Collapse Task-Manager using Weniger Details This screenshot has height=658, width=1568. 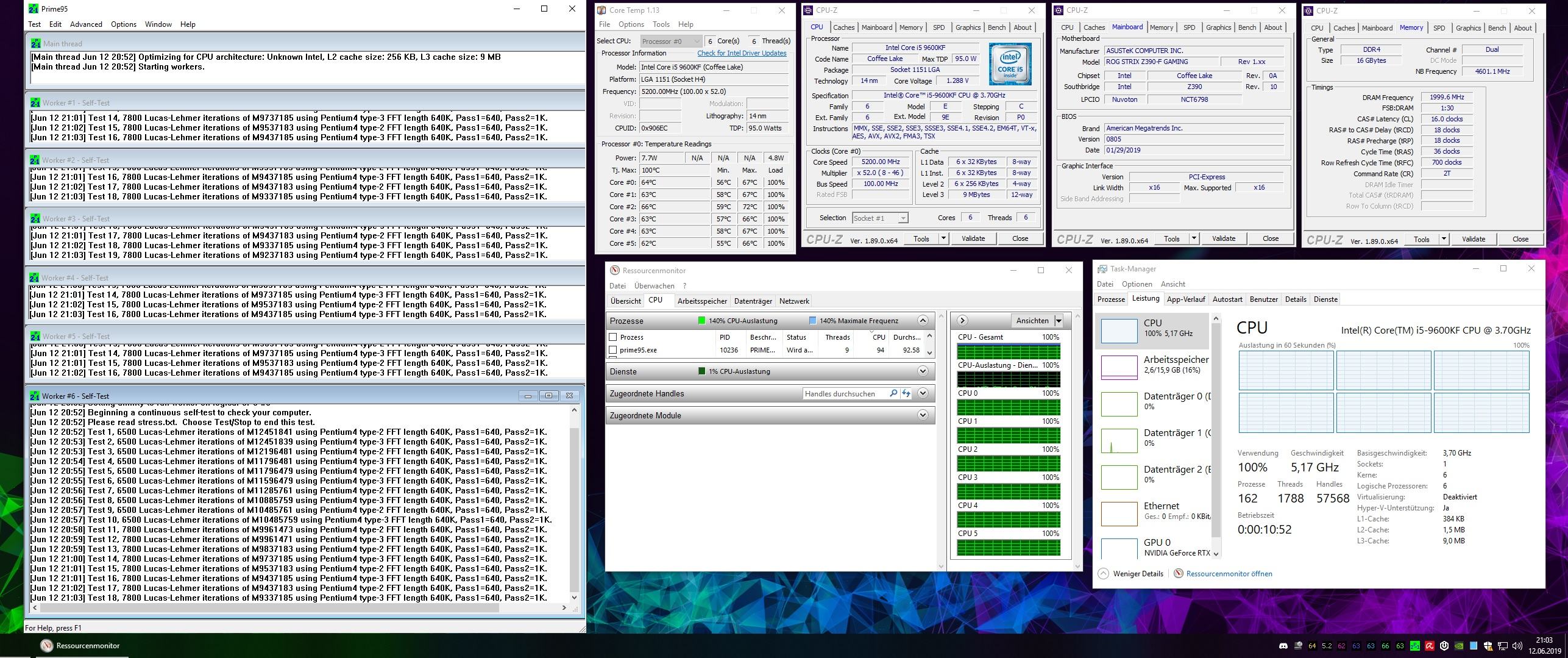(x=1130, y=573)
